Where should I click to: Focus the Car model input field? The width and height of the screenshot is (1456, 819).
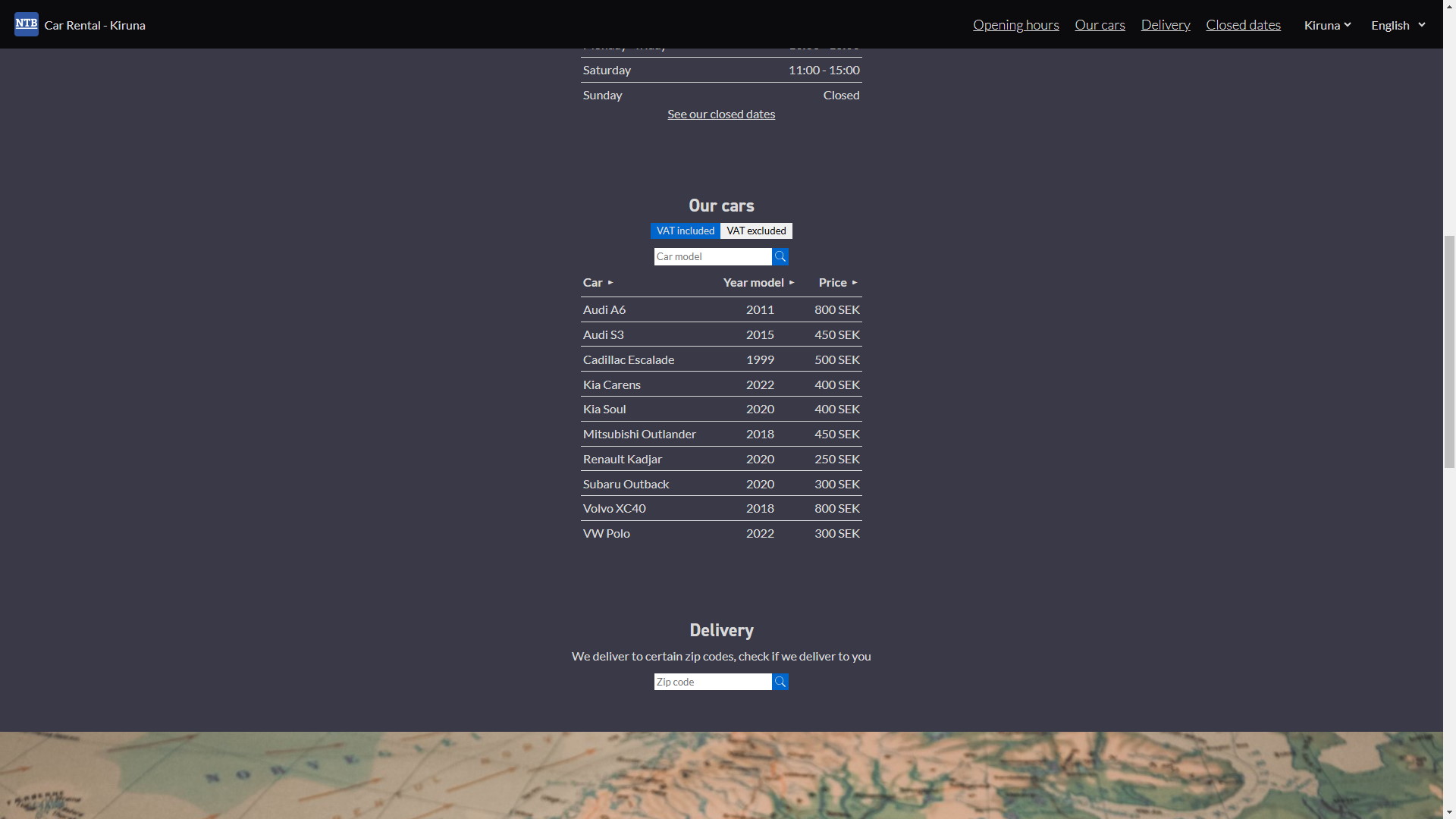712,257
